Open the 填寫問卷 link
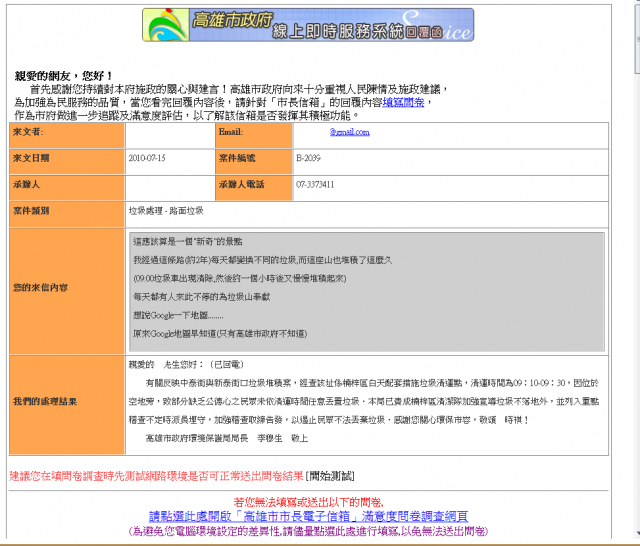The width and height of the screenshot is (640, 546). point(403,102)
